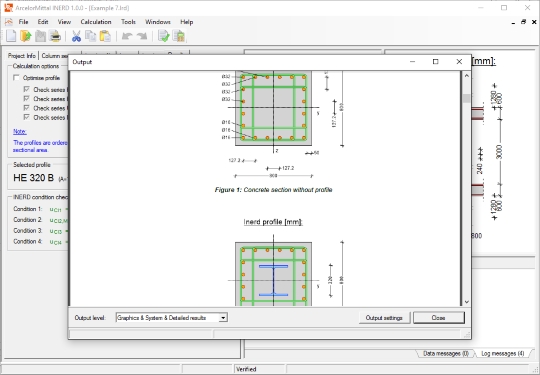Create a new file with toolbar icon

coord(11,36)
